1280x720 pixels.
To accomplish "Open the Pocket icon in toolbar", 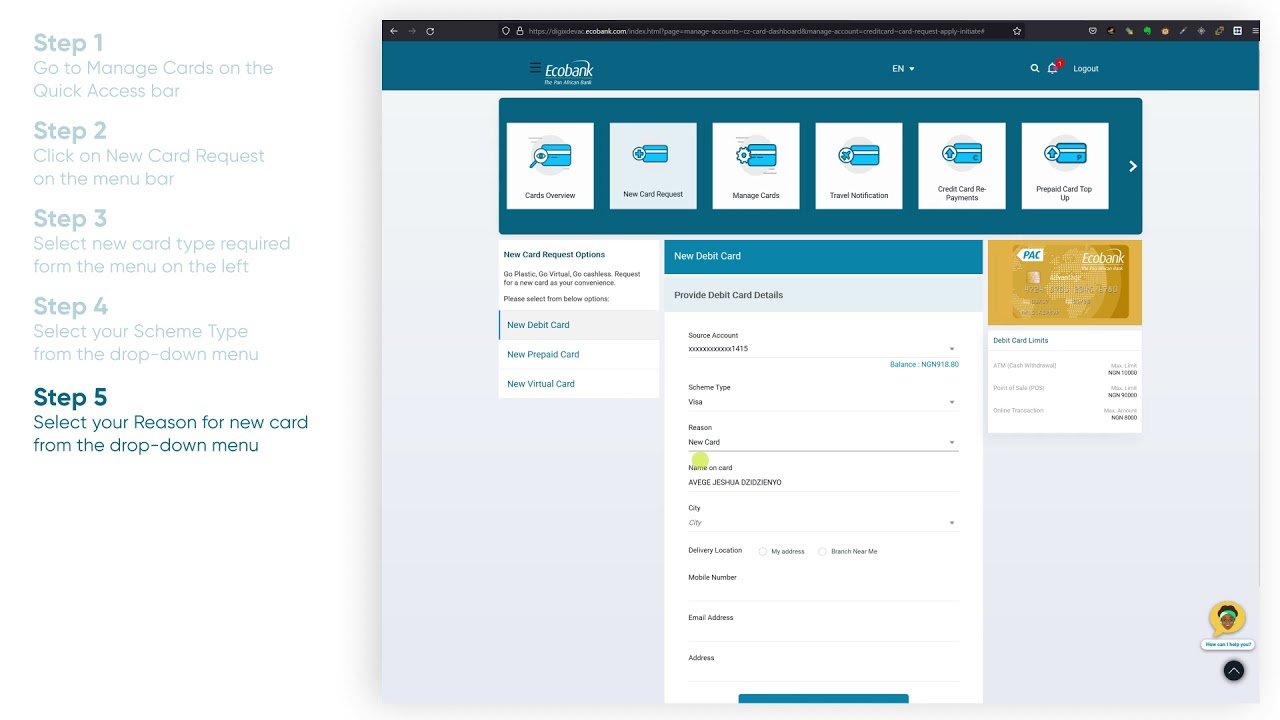I will 1093,31.
